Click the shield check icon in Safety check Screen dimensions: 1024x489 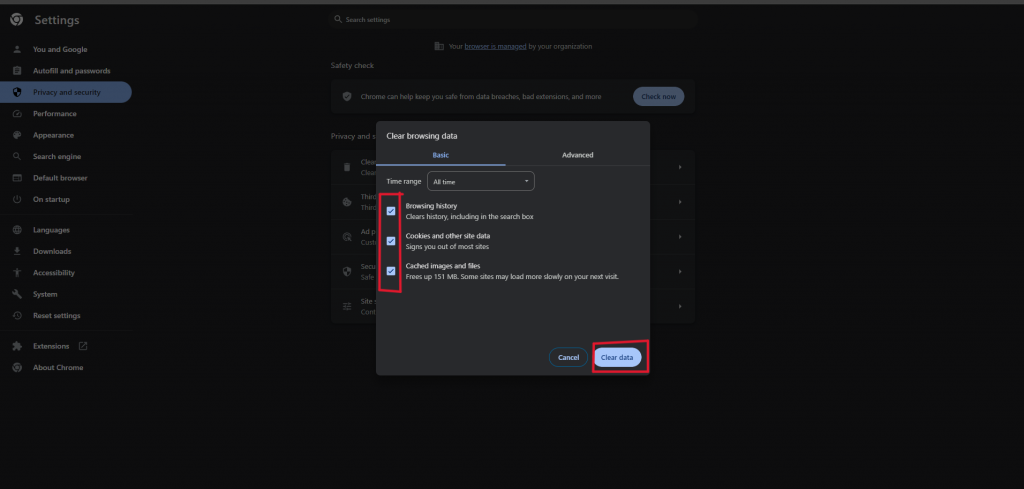[347, 97]
